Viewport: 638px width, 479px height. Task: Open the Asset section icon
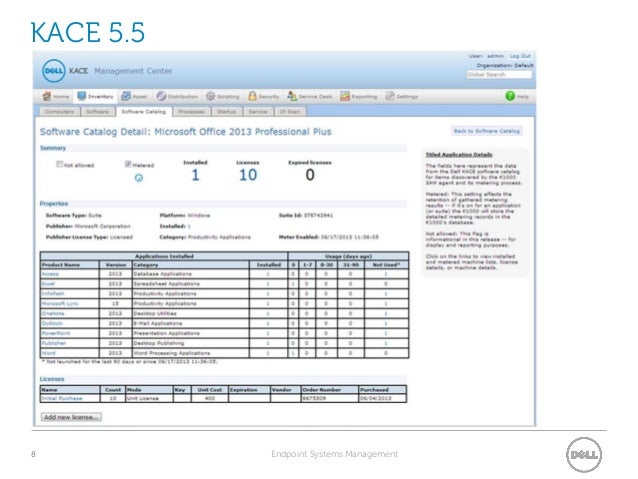[126, 96]
